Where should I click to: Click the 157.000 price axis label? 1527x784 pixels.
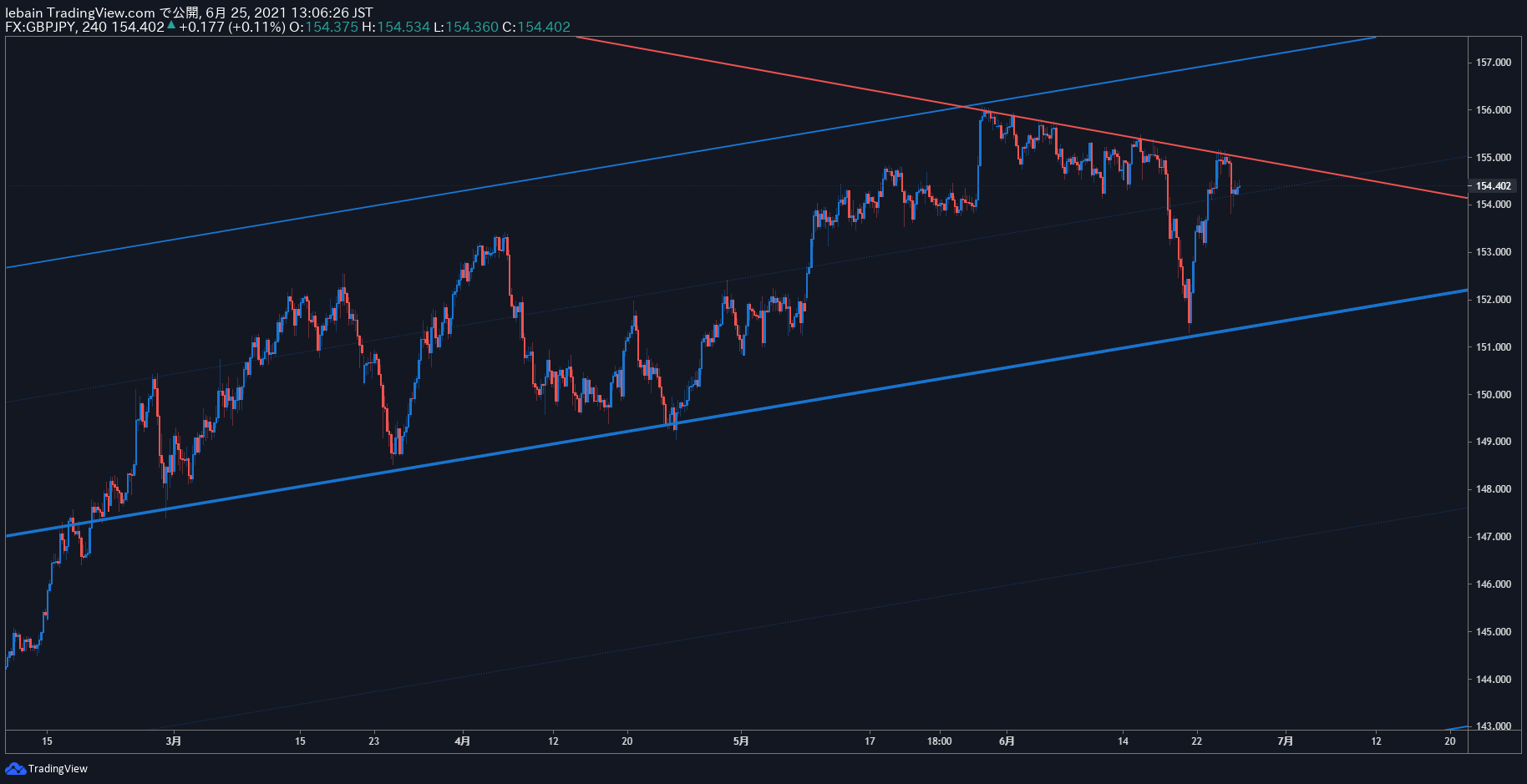click(x=1493, y=63)
